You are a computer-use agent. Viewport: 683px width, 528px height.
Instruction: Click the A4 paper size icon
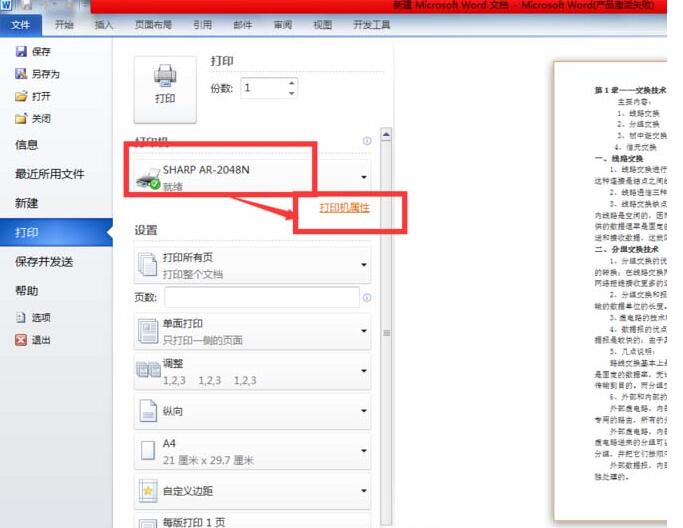(148, 450)
